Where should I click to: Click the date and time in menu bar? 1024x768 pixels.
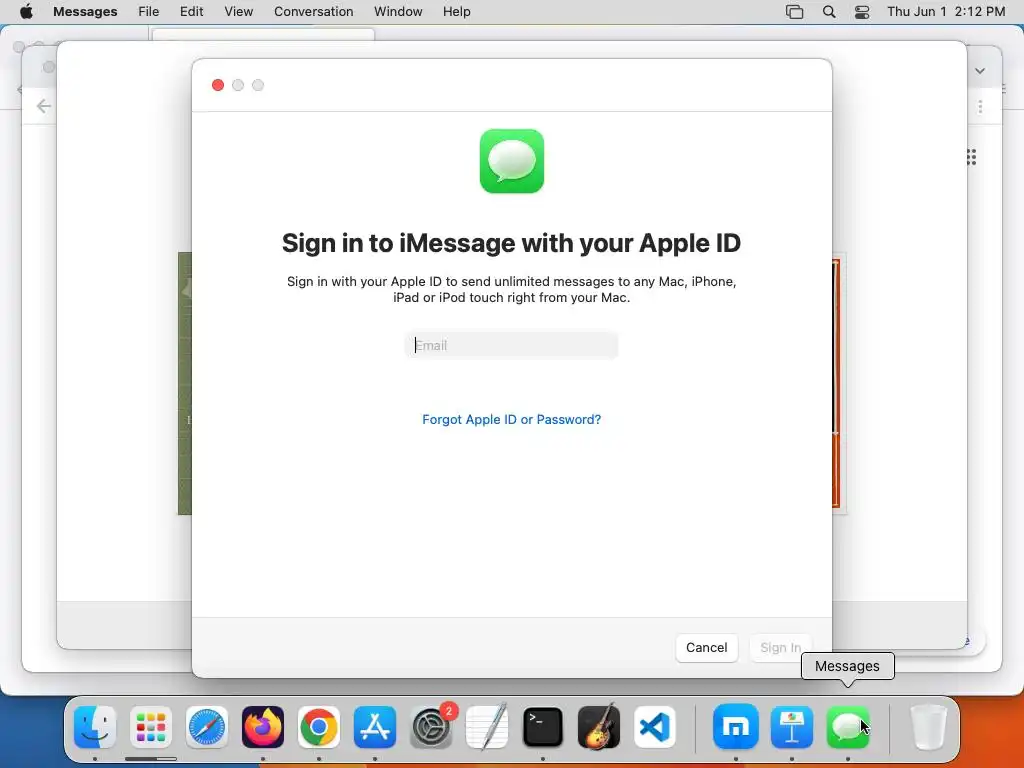coord(946,12)
